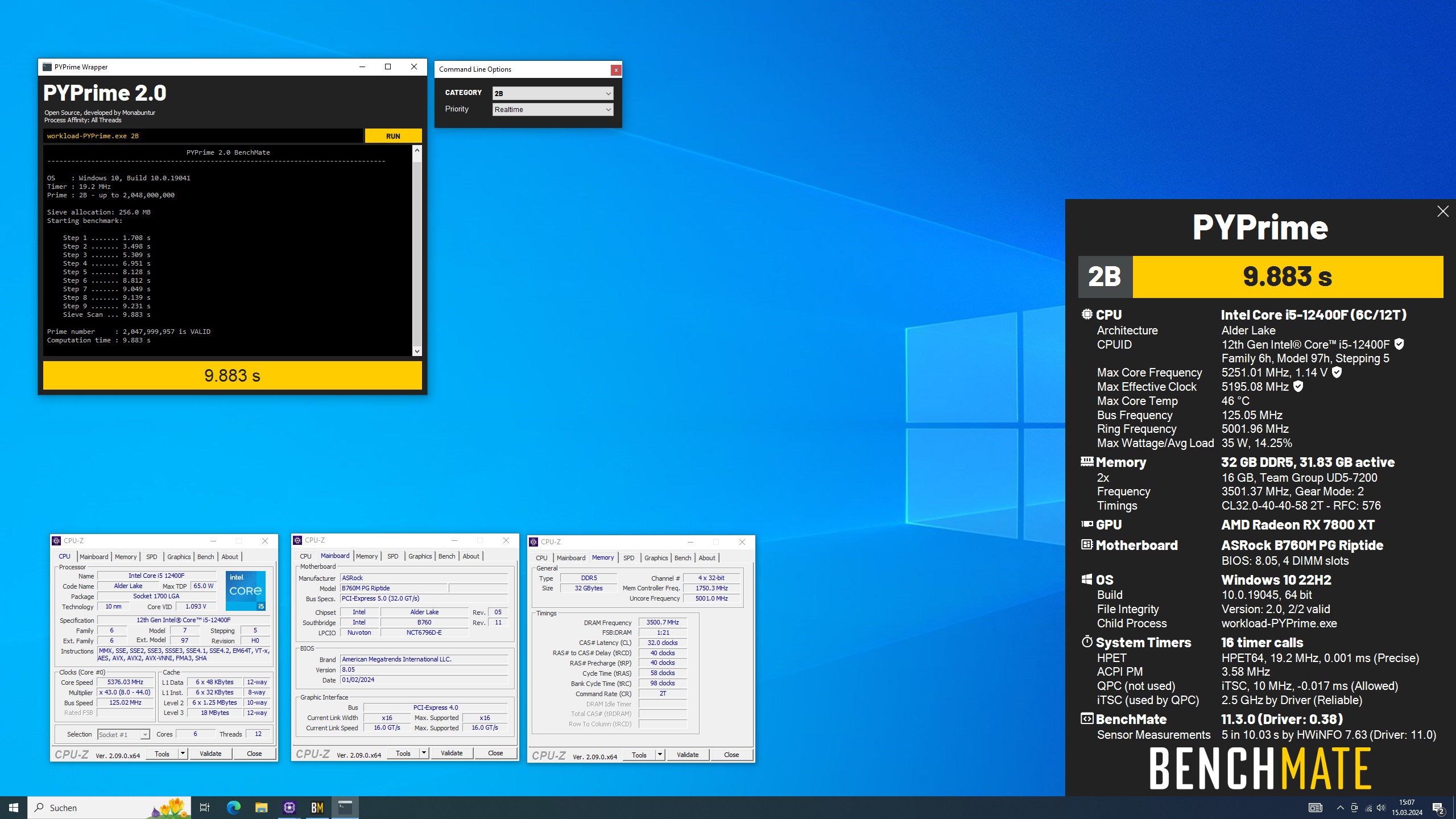The height and width of the screenshot is (819, 1456).
Task: Open BenchMate from the BM taskbar icon
Action: coord(317,808)
